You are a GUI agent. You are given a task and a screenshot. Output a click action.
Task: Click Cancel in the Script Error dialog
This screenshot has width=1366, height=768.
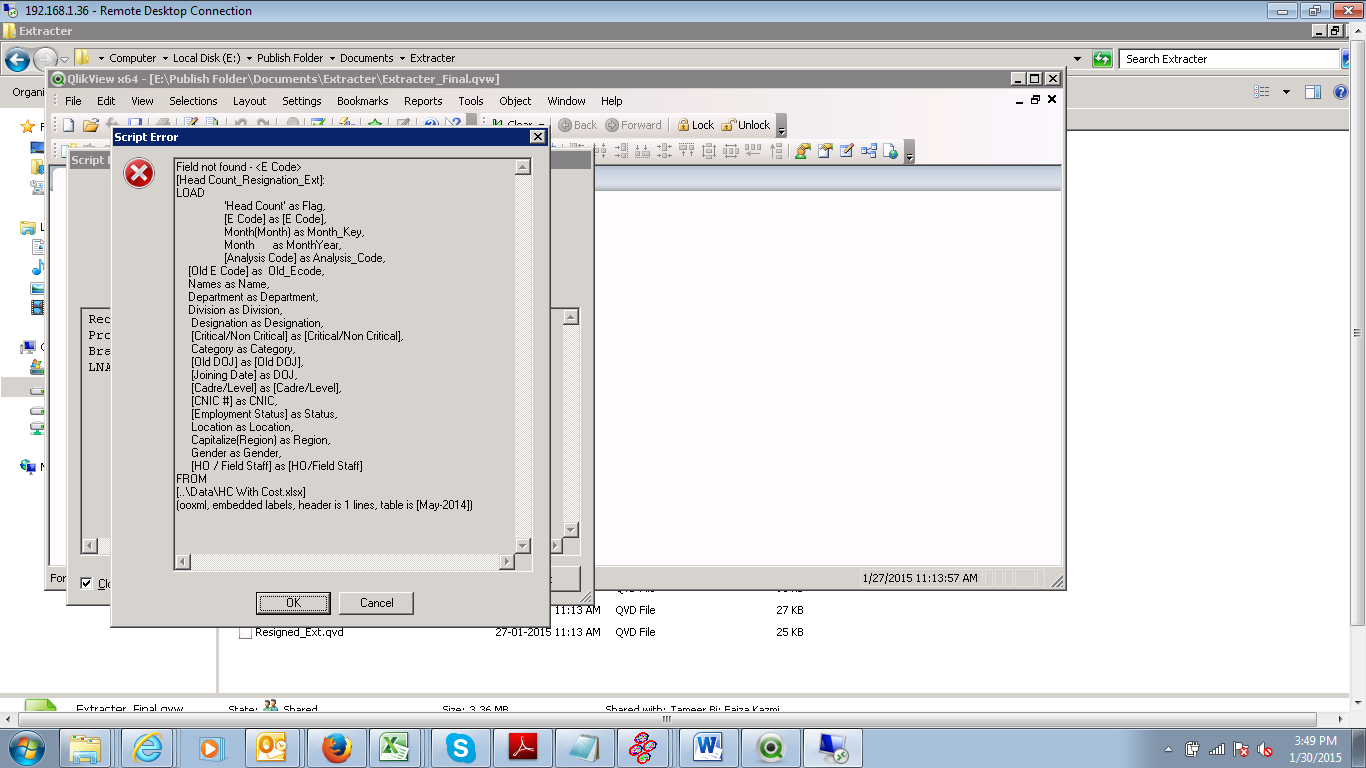[376, 603]
